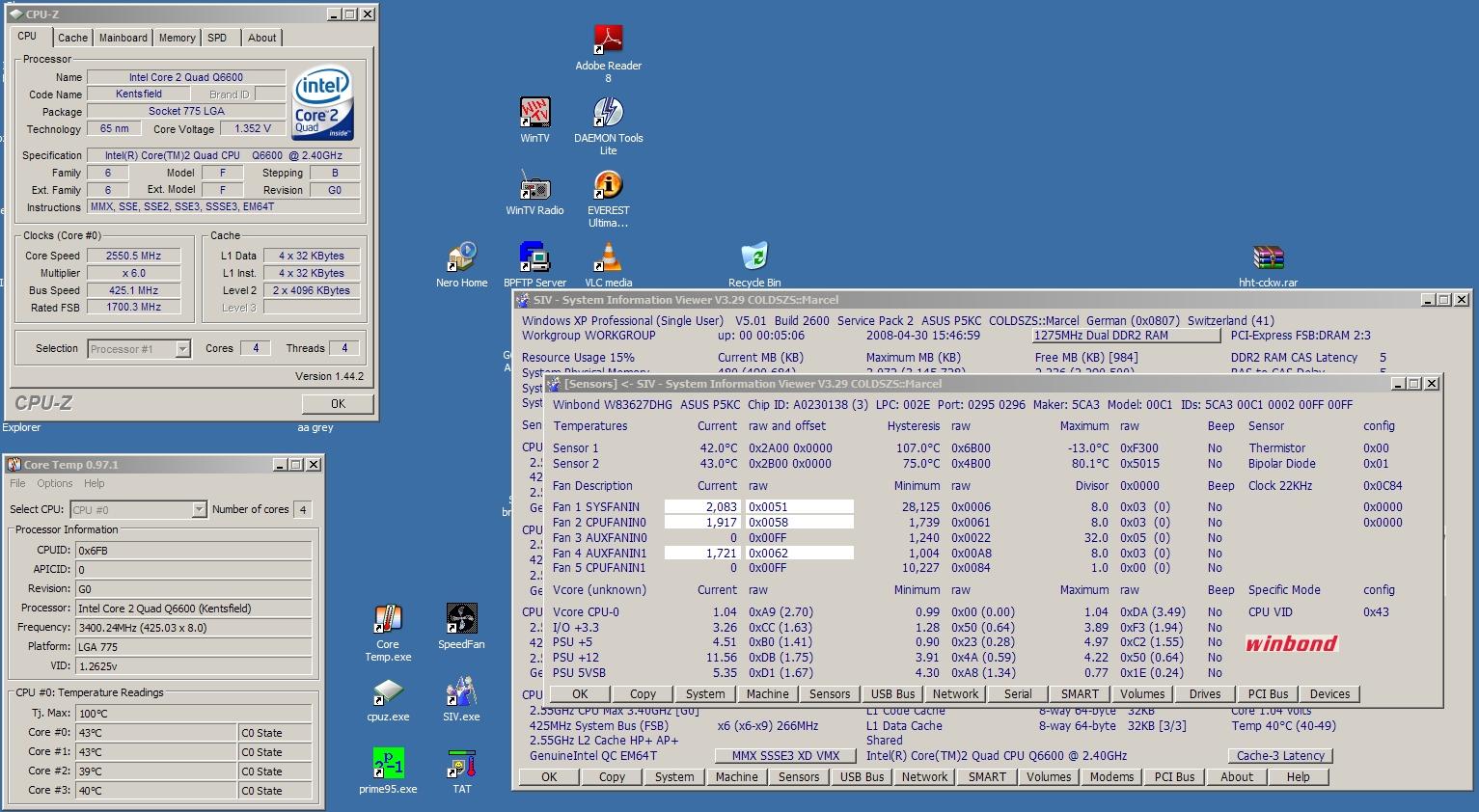This screenshot has width=1479, height=812.
Task: Launch EVEREST Ultimate desktop icon
Action: 608,185
